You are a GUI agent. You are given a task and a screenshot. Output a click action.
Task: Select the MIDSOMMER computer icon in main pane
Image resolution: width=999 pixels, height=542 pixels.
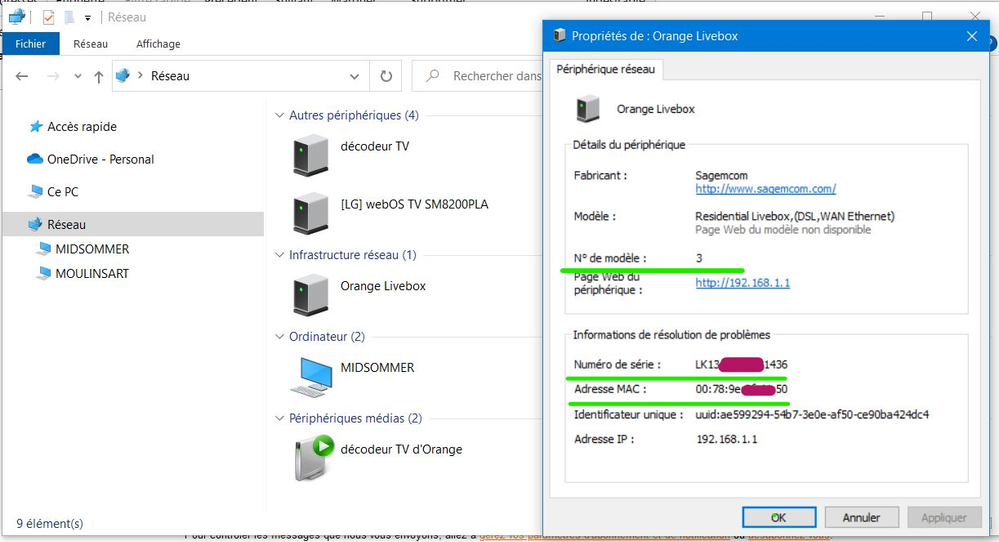point(312,376)
